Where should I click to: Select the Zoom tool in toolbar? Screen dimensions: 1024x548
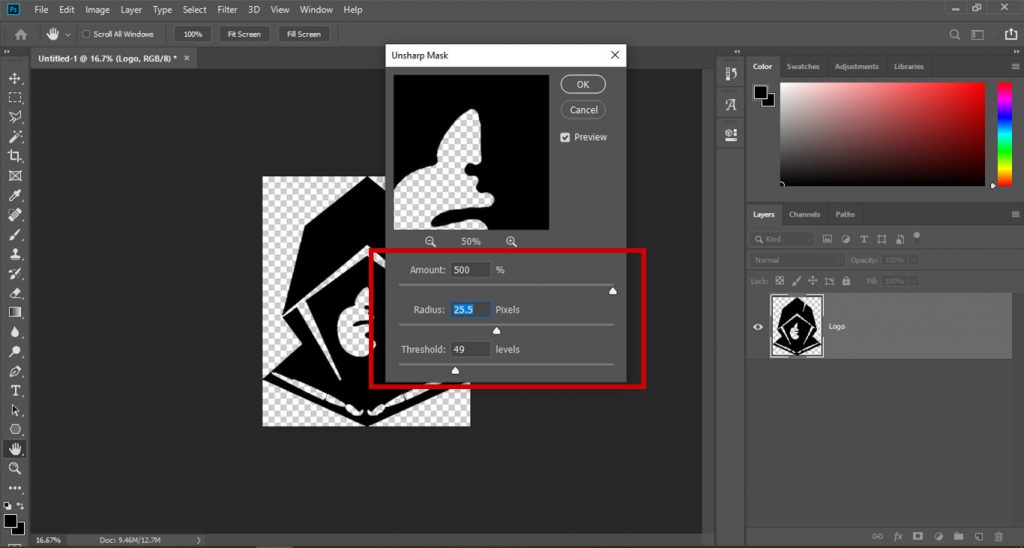15,468
